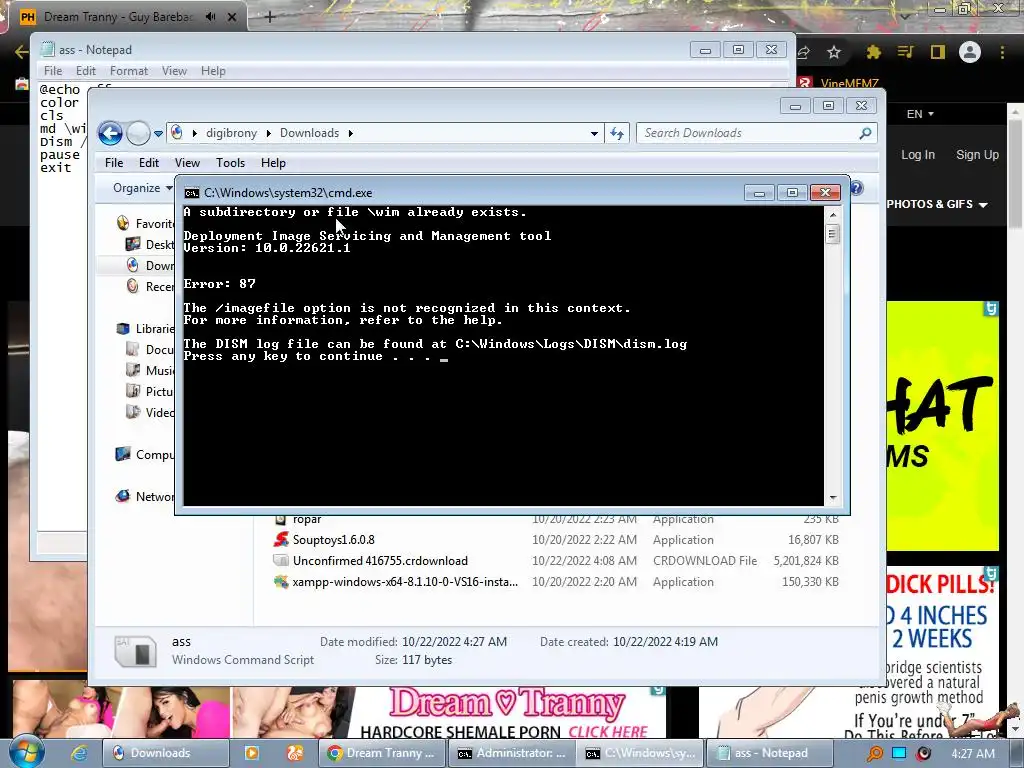The height and width of the screenshot is (768, 1024).
Task: Click the magnifier icon in Search Downloads
Action: click(x=865, y=133)
